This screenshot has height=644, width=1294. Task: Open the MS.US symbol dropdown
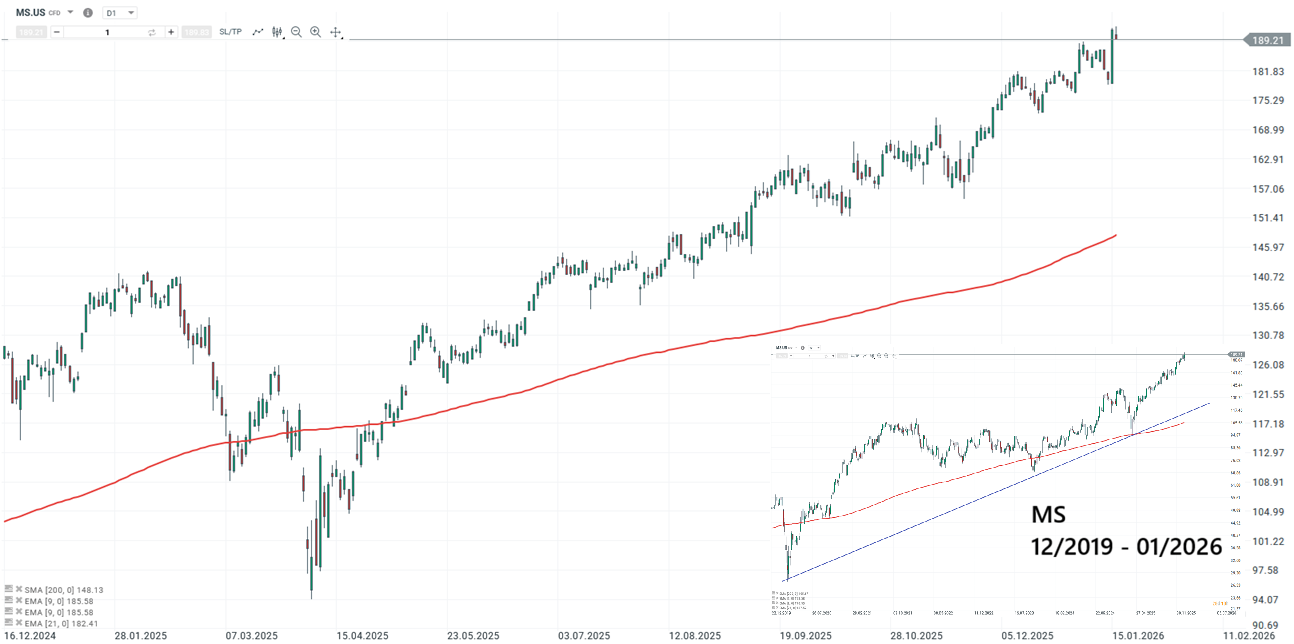tap(70, 12)
